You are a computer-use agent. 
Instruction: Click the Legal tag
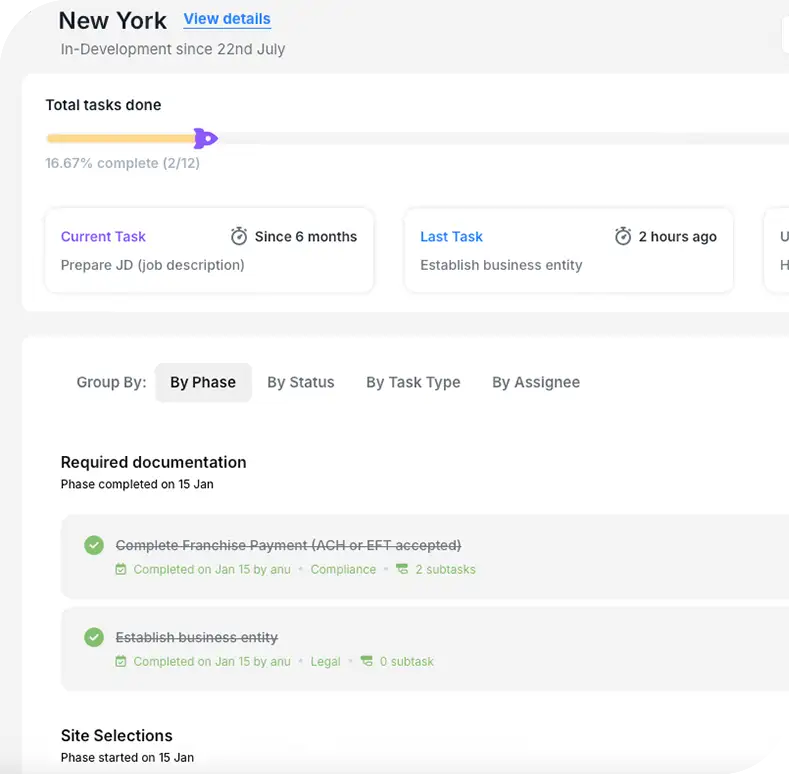(325, 661)
